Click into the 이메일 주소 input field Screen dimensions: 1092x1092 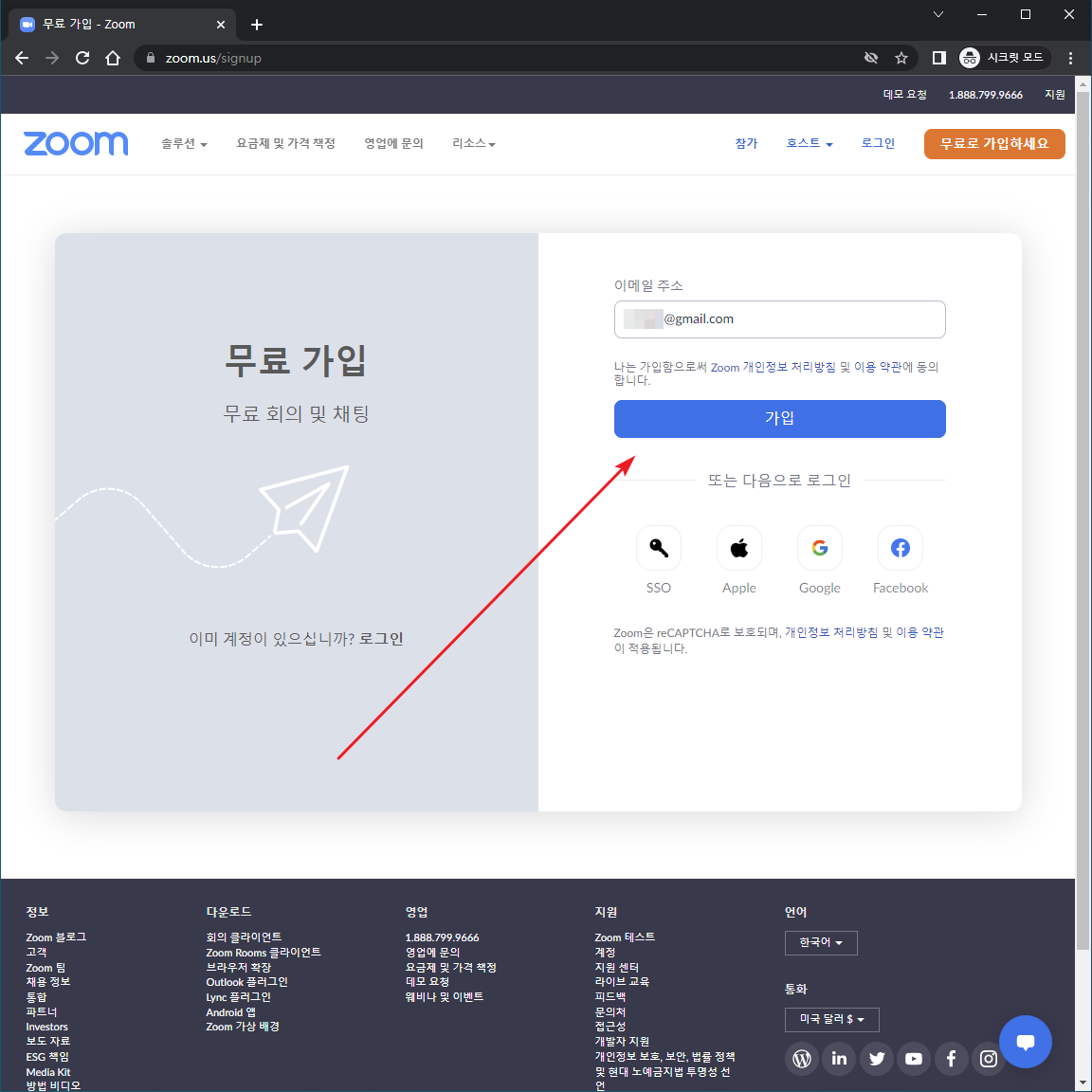(779, 318)
